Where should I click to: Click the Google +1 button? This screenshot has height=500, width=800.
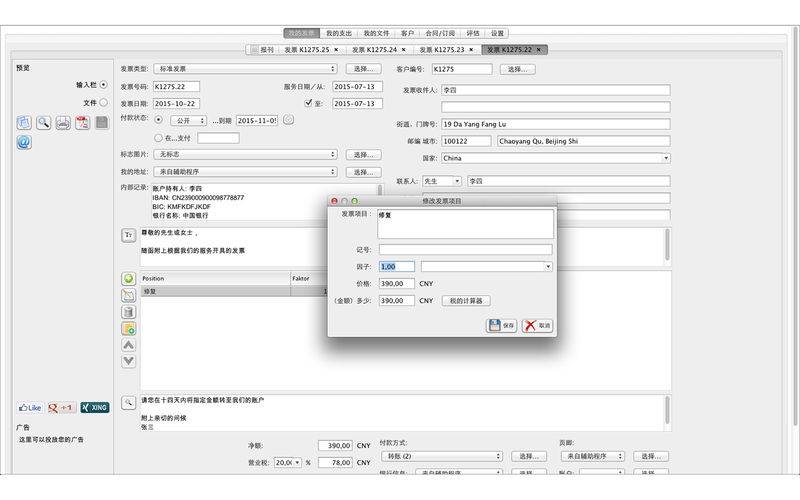pos(62,408)
